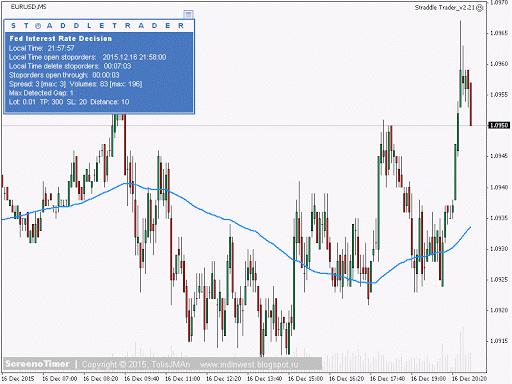Click the 1.0965 price axis label
Screen dimensions: 512x384
point(499,33)
